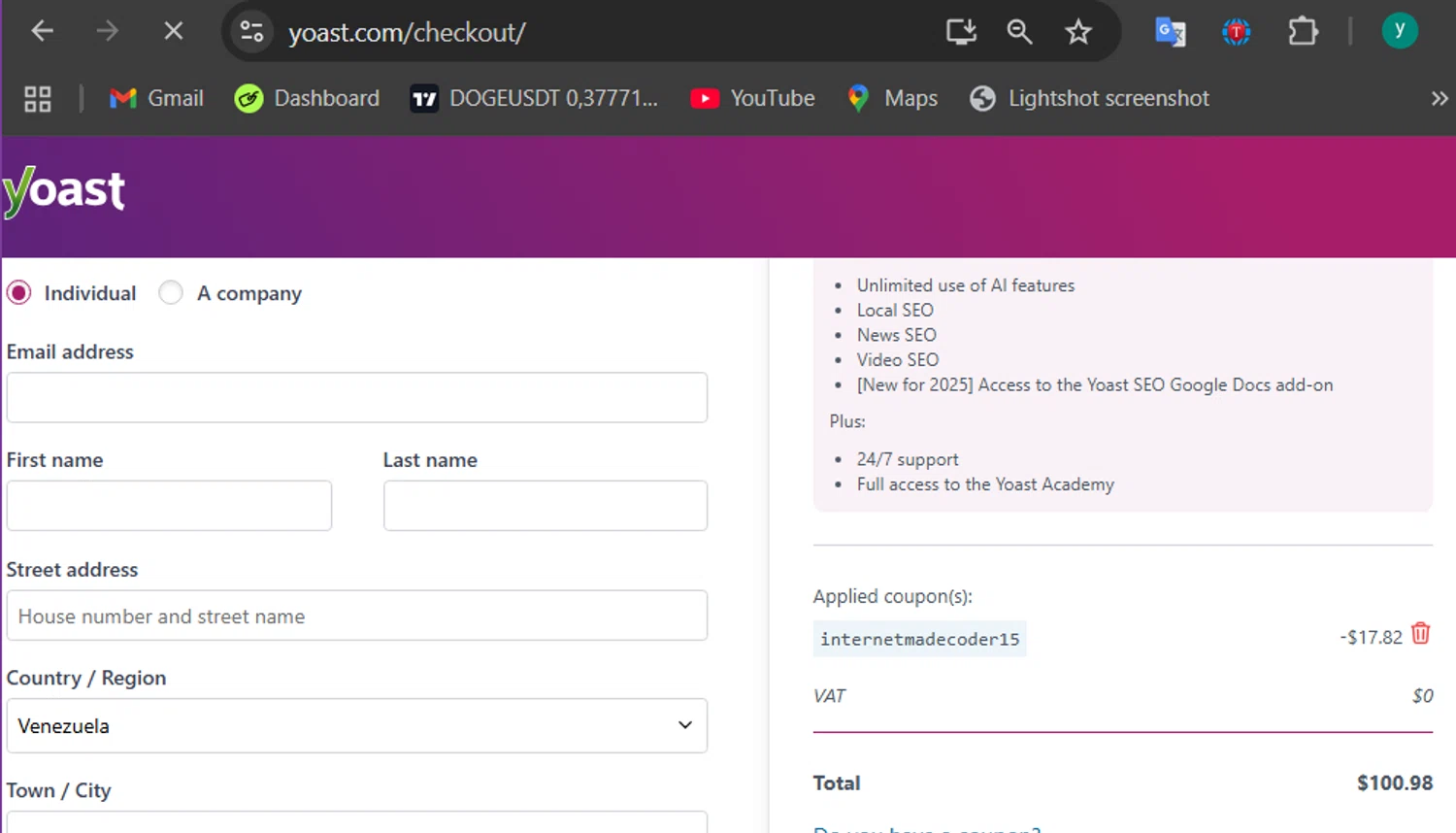Focus the Last name field
The width and height of the screenshot is (1456, 833).
tap(546, 505)
